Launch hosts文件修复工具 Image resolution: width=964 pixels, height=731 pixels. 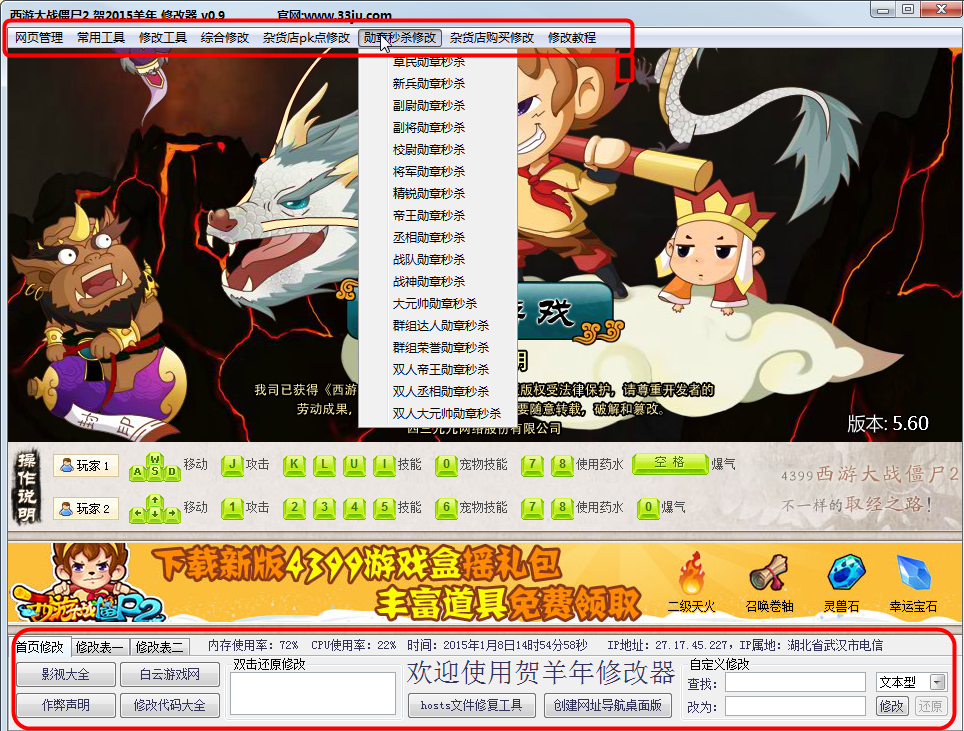click(472, 705)
